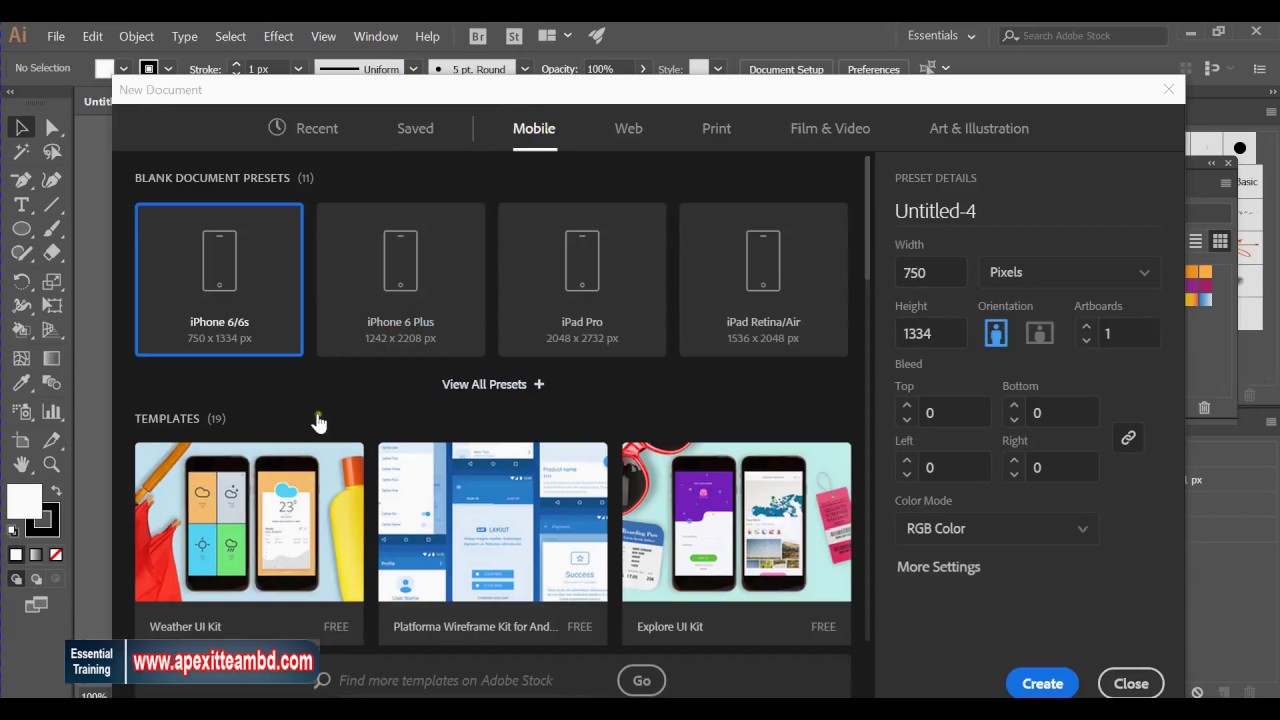Click the Width input field
1280x720 pixels.
(931, 272)
